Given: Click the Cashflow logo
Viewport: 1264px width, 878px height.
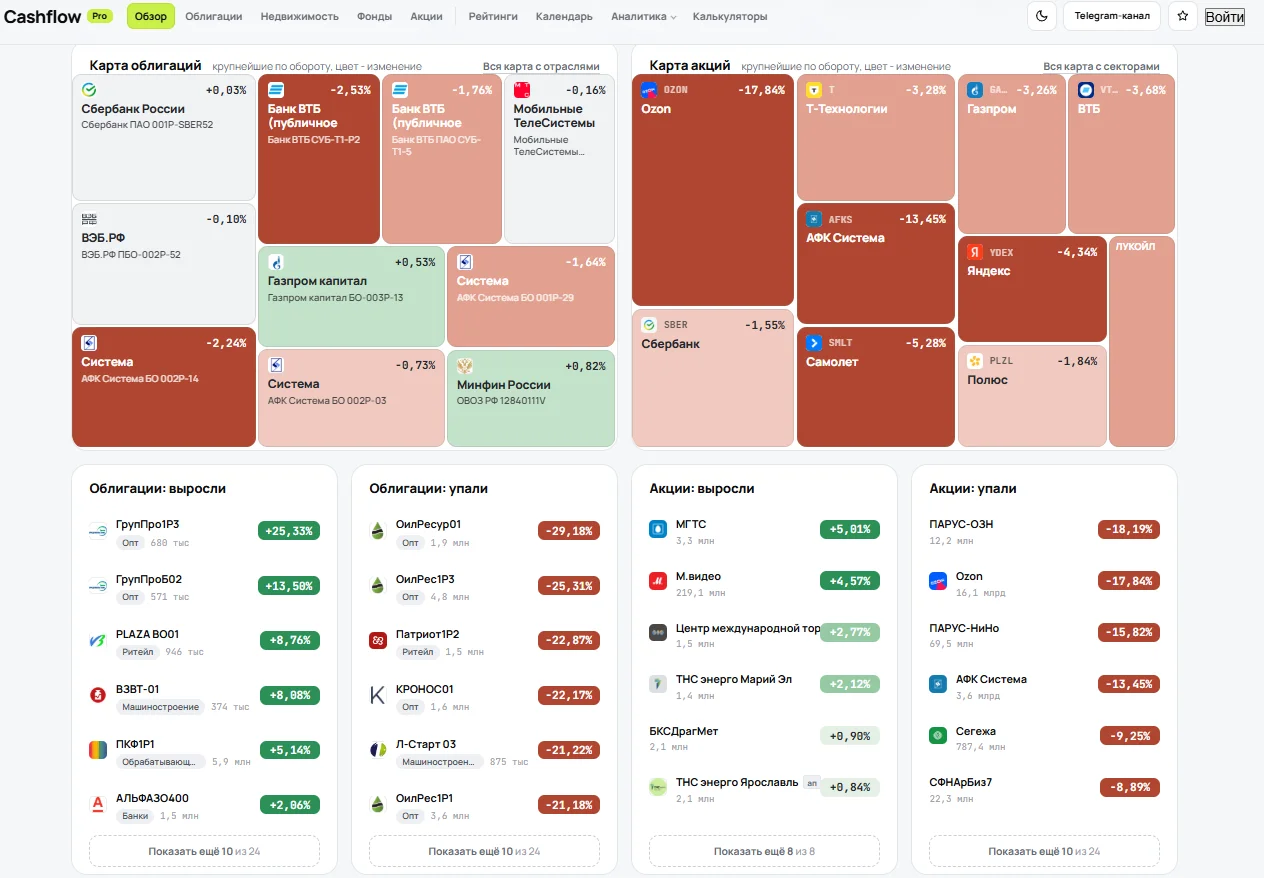Looking at the screenshot, I should point(41,16).
